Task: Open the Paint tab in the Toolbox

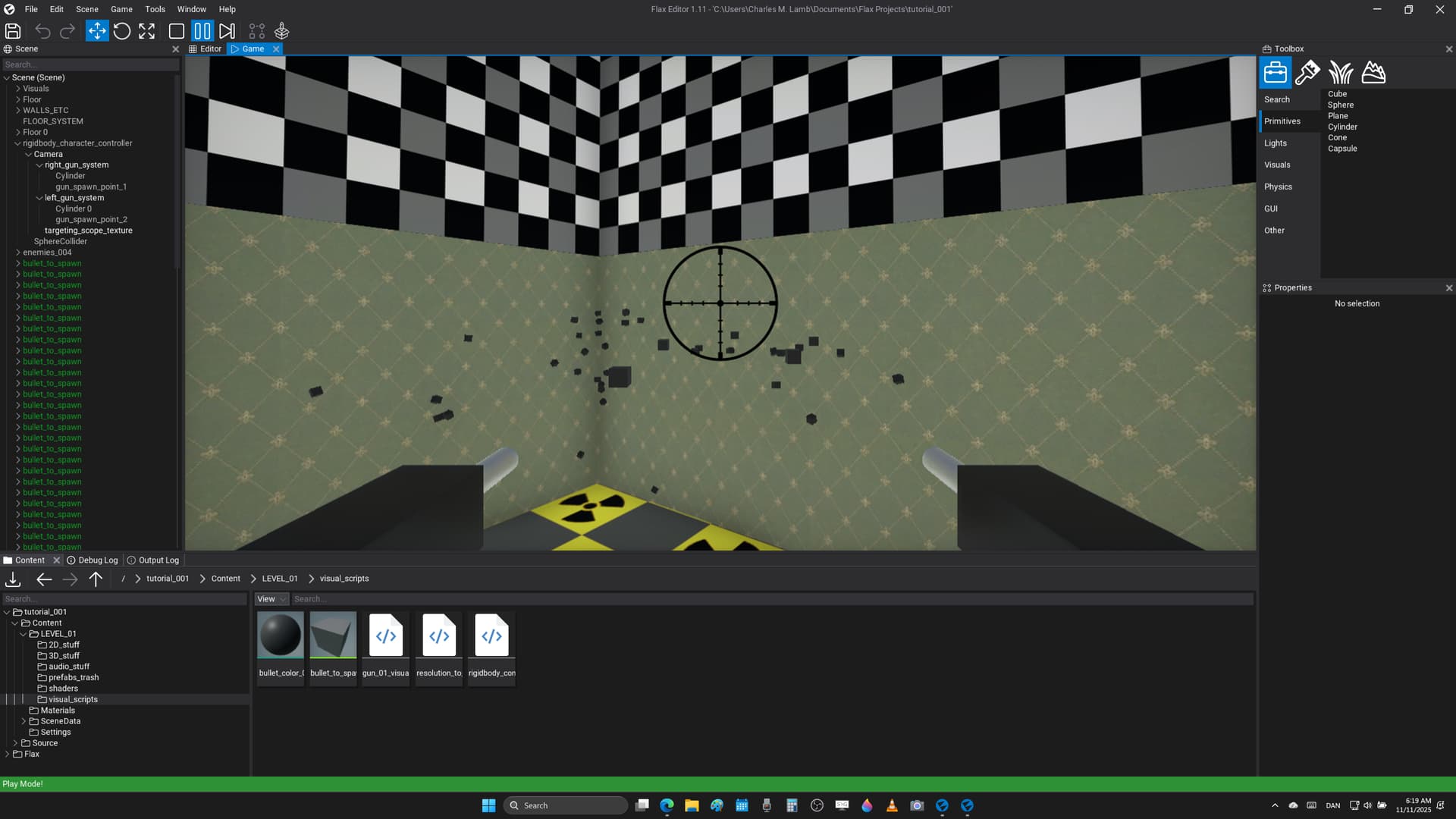Action: (x=1307, y=73)
